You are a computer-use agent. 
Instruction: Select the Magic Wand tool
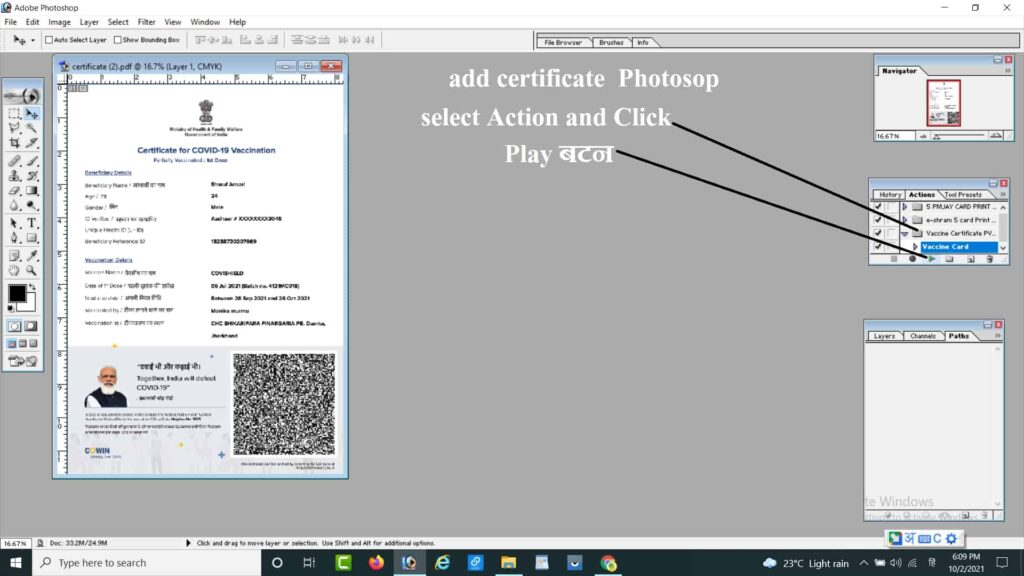31,128
